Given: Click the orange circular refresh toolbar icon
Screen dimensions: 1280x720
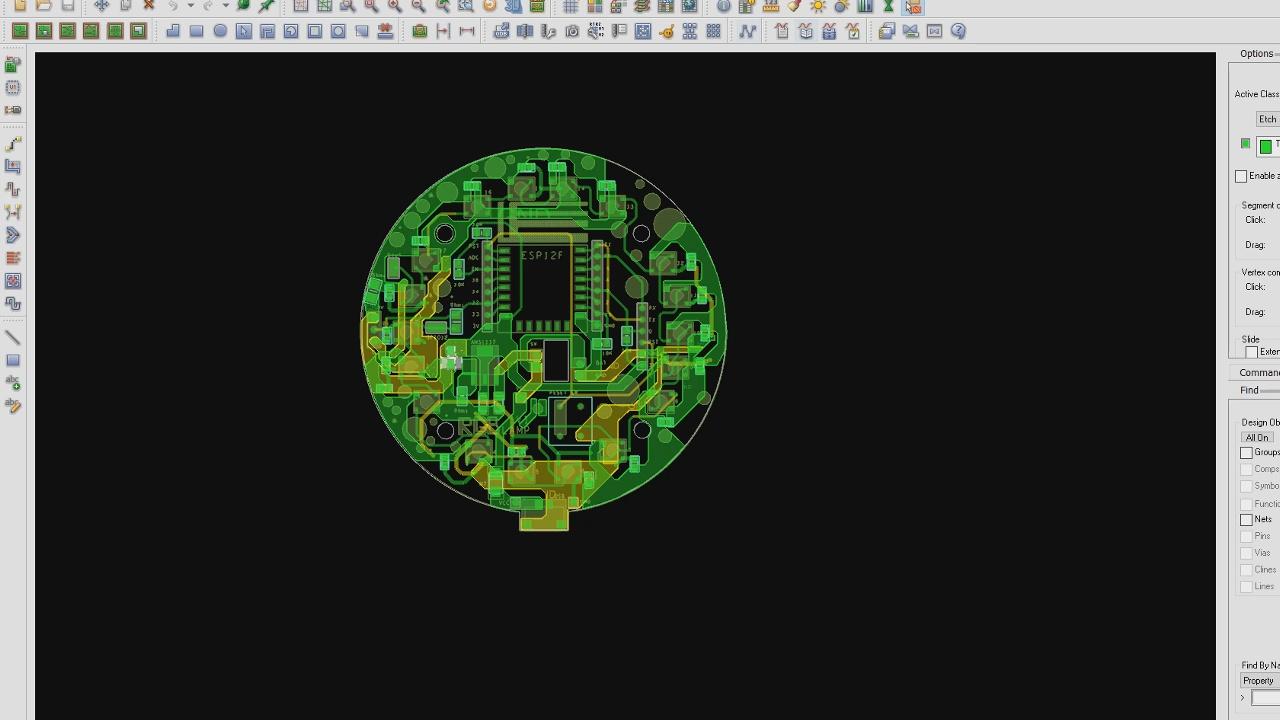Looking at the screenshot, I should coord(489,5).
